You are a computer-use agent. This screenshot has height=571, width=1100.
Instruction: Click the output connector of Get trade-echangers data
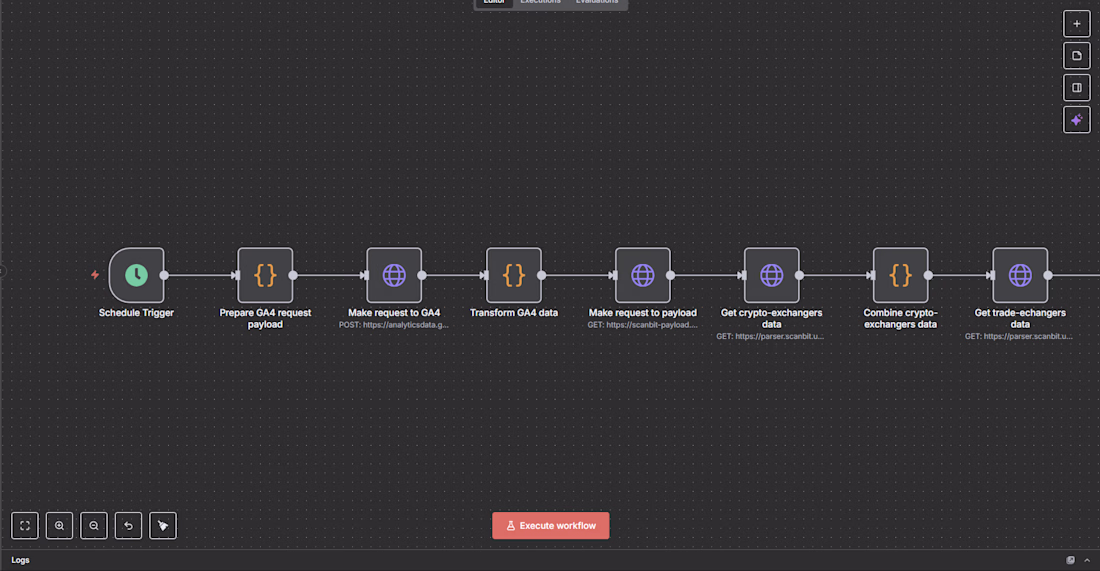click(x=1048, y=275)
